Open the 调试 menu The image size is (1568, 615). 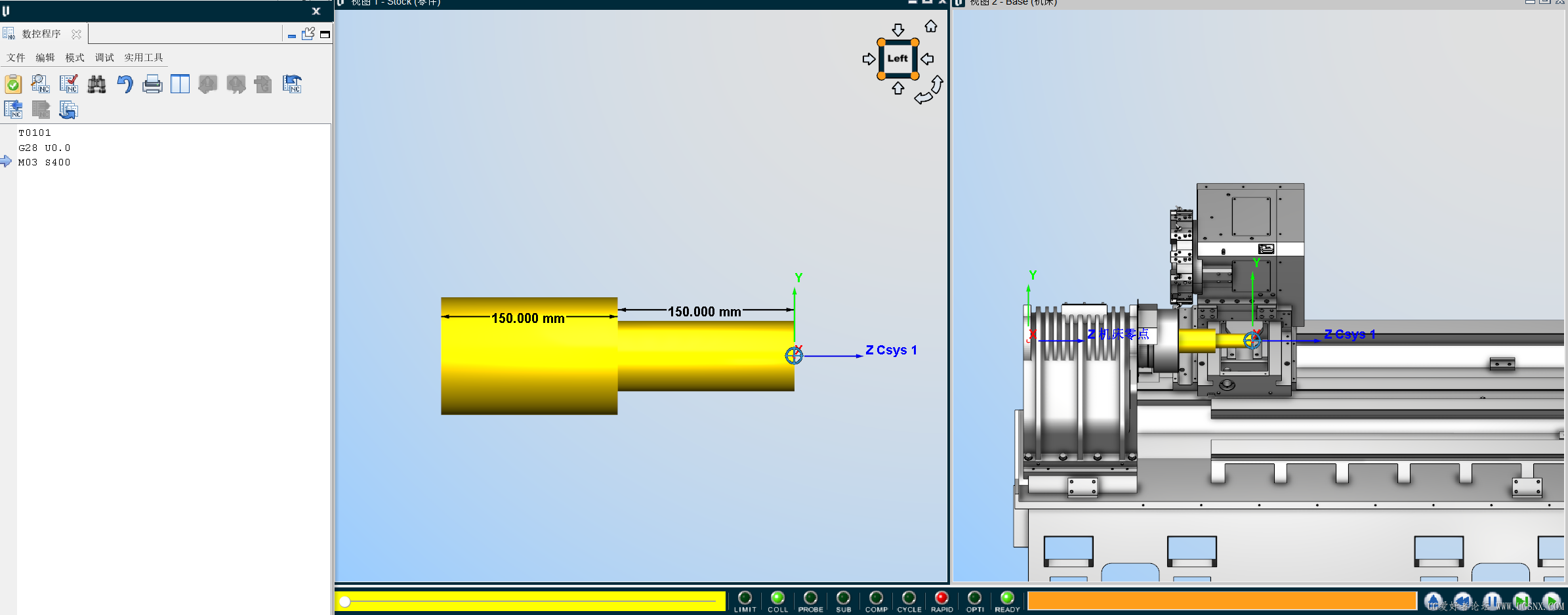[104, 58]
